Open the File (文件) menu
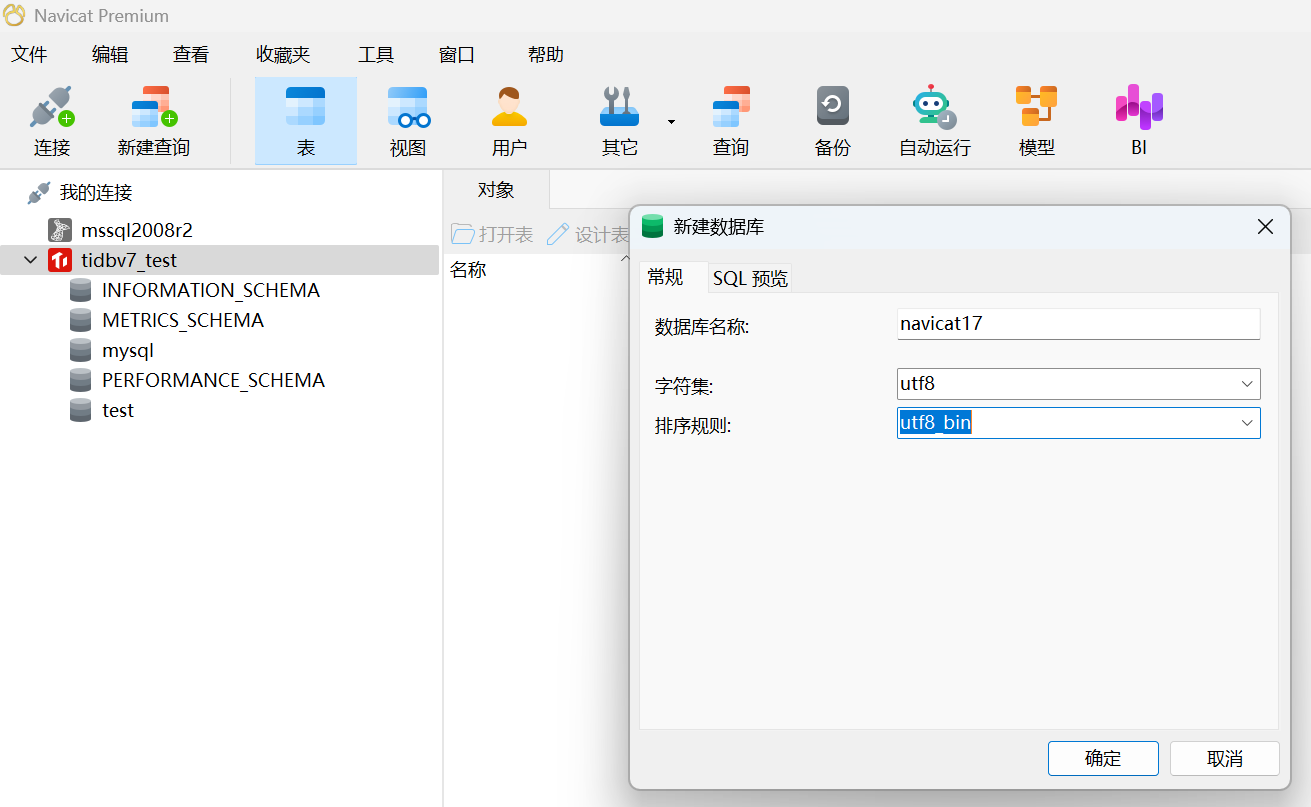 pos(30,55)
